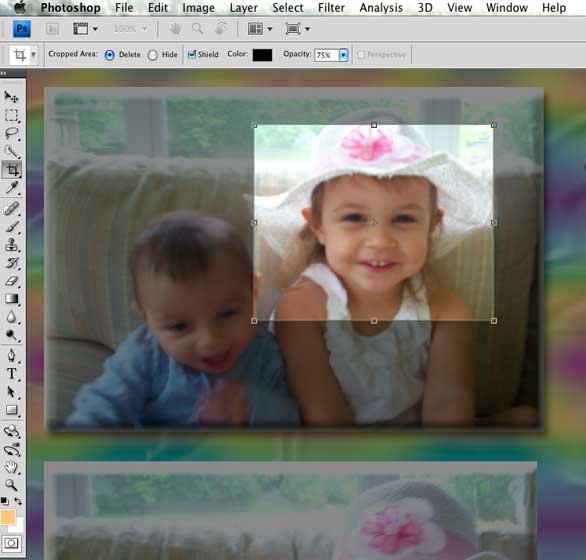Select the Eyedropper tool

pyautogui.click(x=11, y=188)
